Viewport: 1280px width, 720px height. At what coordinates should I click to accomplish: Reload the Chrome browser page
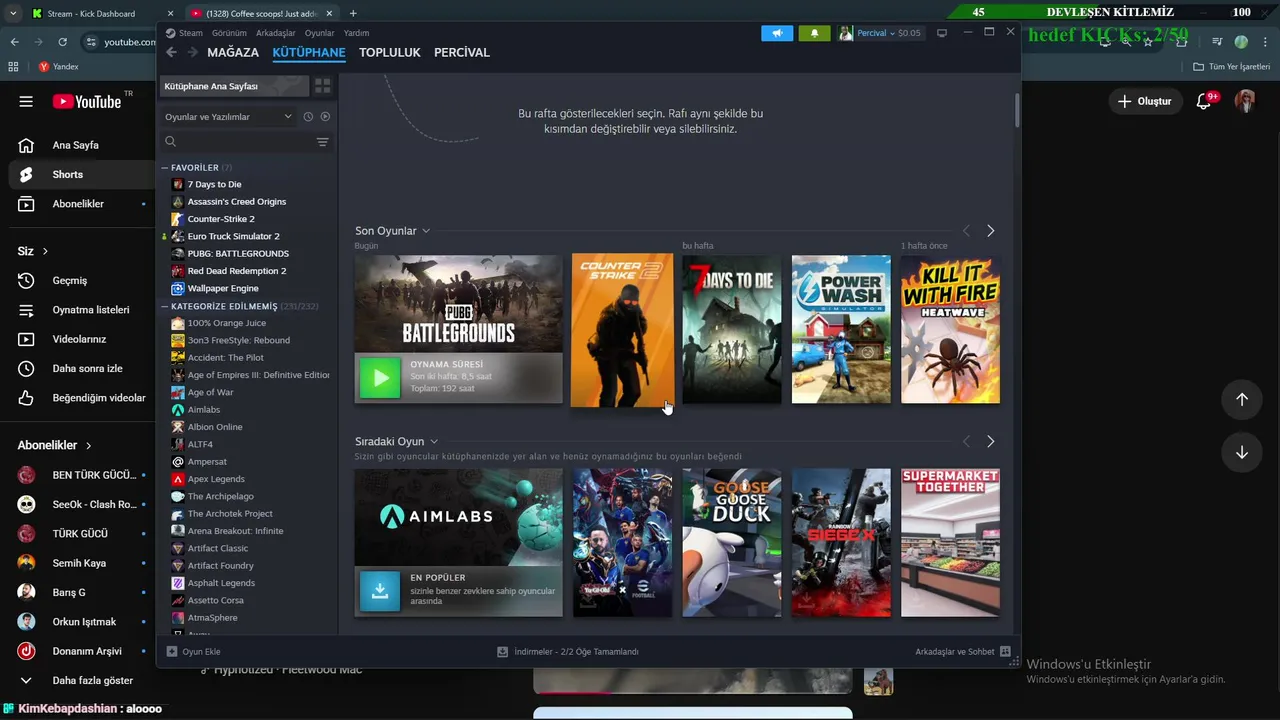(x=62, y=42)
